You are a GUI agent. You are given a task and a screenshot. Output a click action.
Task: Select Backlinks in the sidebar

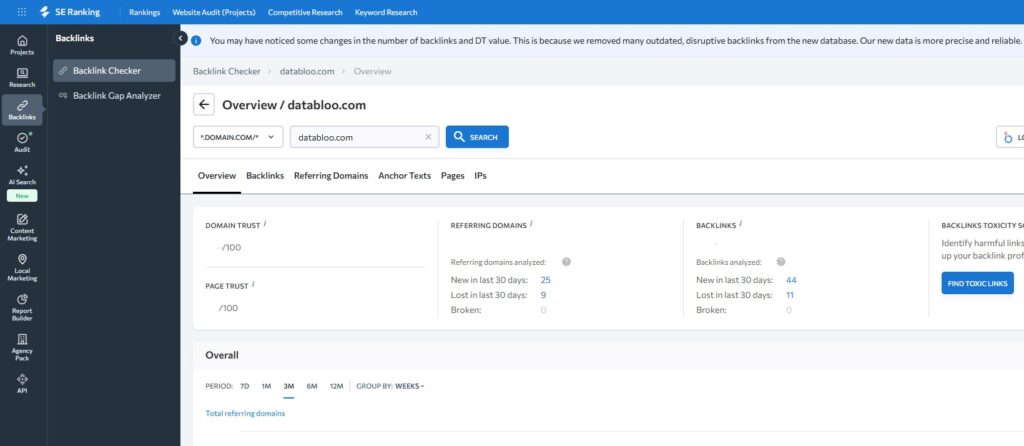[x=22, y=110]
